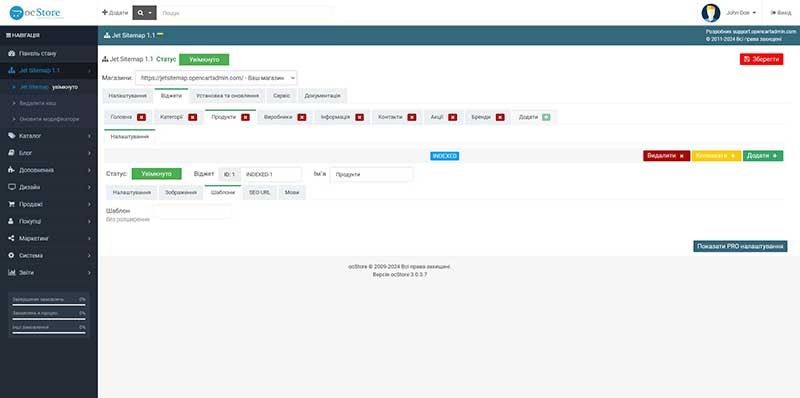Screen dimensions: 800x398
Task: Open the search magnifier dropdown button
Action: pyautogui.click(x=144, y=13)
